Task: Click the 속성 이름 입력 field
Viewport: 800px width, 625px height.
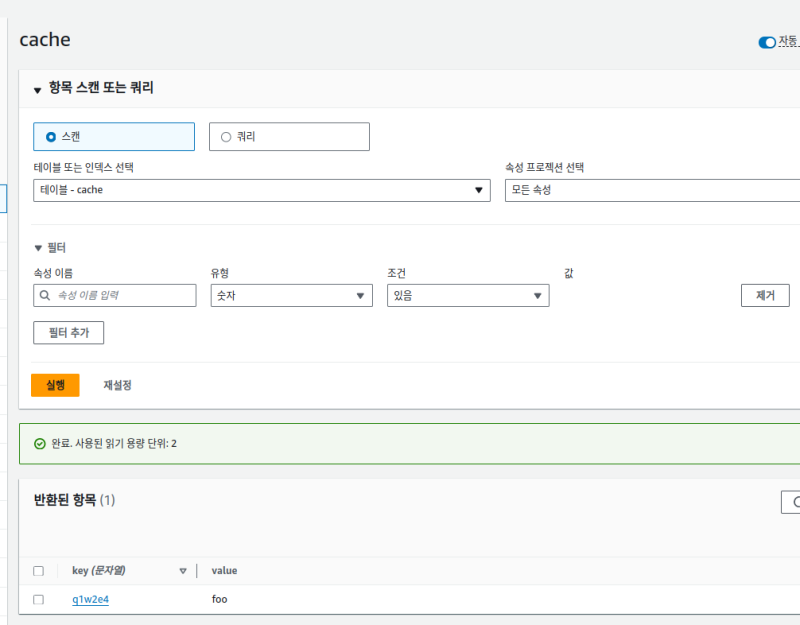Action: click(122, 296)
